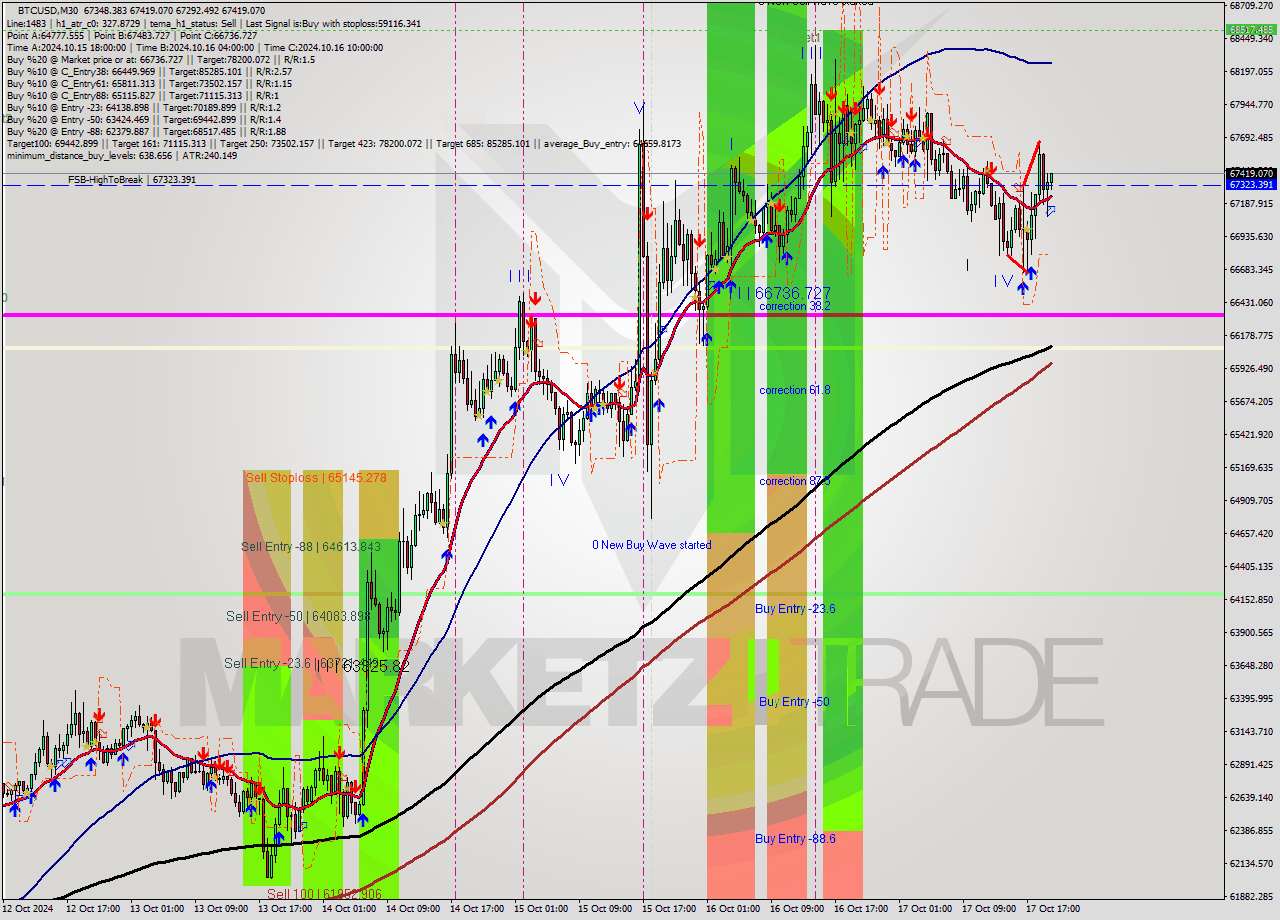This screenshot has height=920, width=1280.
Task: Click the 'correction 61.8' label
Action: pyautogui.click(x=795, y=390)
